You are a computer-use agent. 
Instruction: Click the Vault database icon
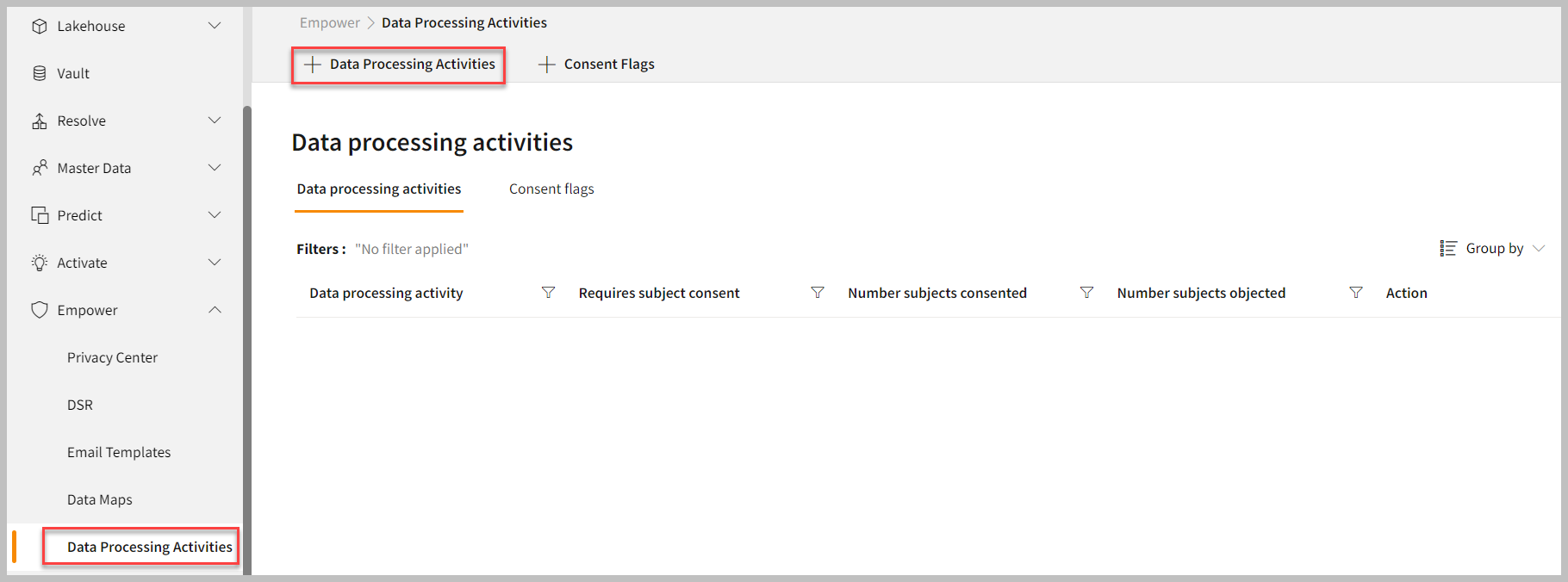click(x=40, y=73)
